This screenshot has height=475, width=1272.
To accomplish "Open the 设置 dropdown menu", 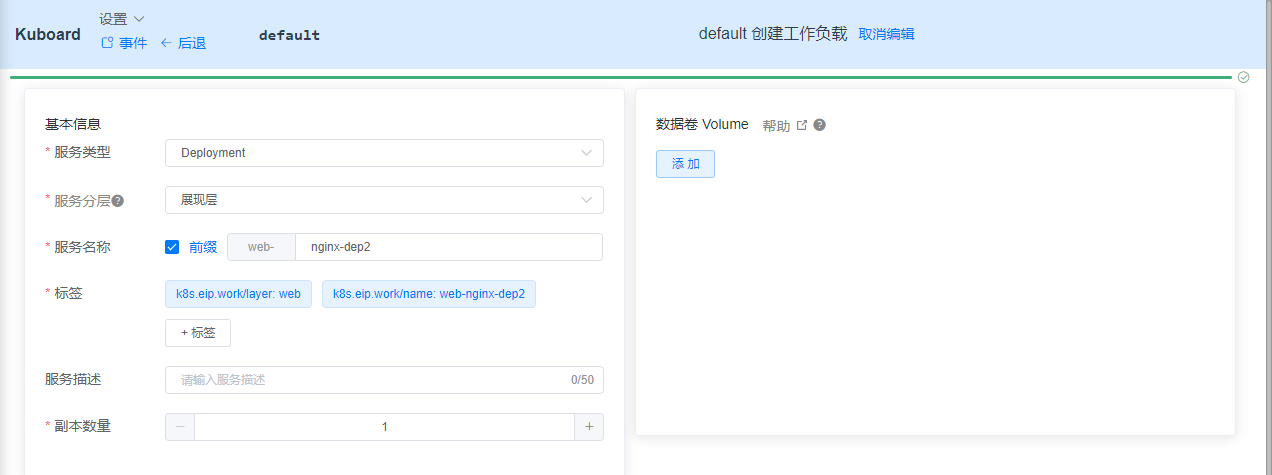I will pos(122,19).
